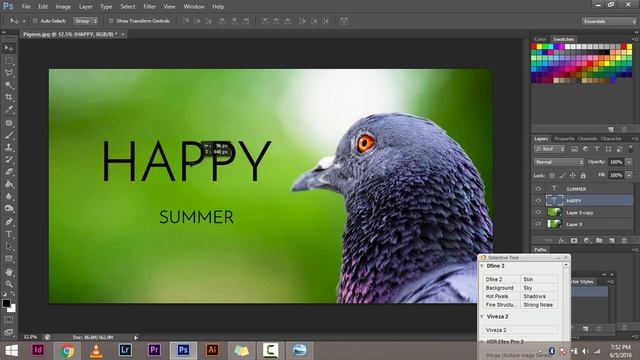Collapse the Dfine 2 section
This screenshot has height=360, width=640.
point(482,266)
